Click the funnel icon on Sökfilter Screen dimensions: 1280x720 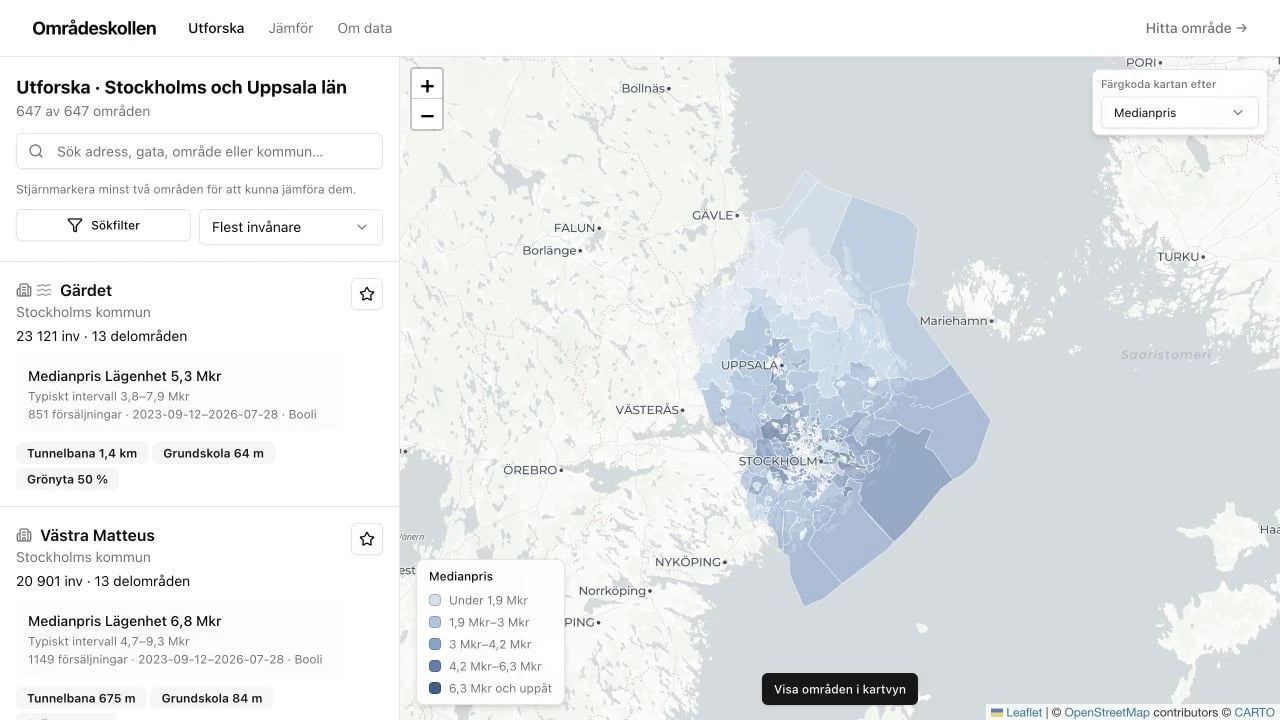(74, 226)
